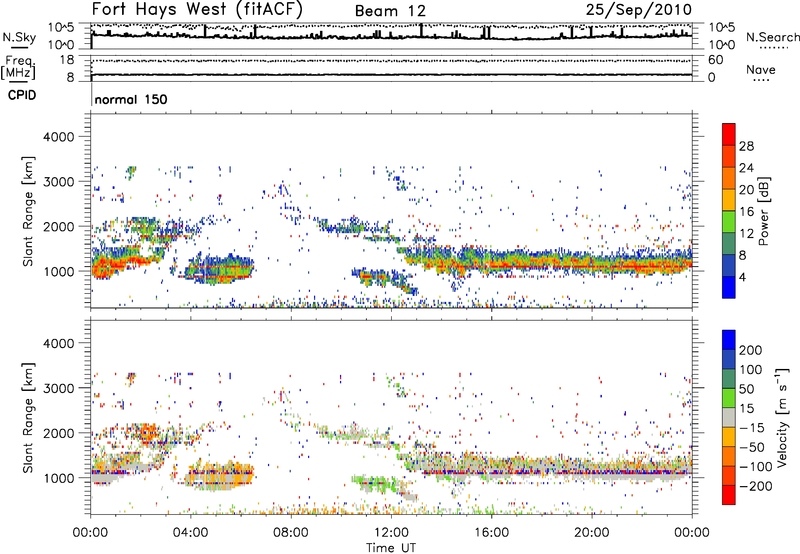Click the "12:00" time axis label
Image resolution: width=800 pixels, height=554 pixels.
pyautogui.click(x=391, y=533)
